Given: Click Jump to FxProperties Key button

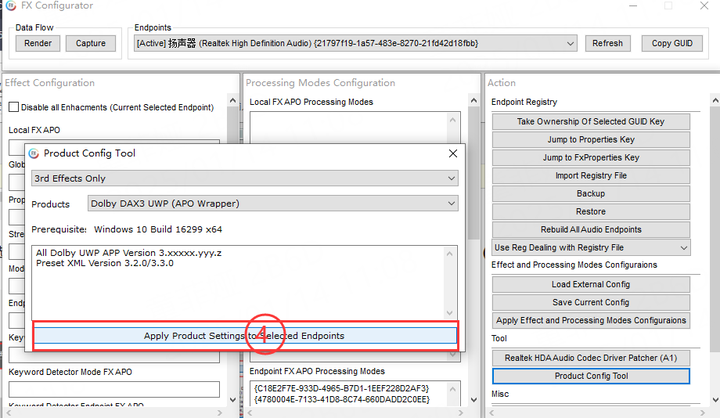Looking at the screenshot, I should tap(590, 157).
